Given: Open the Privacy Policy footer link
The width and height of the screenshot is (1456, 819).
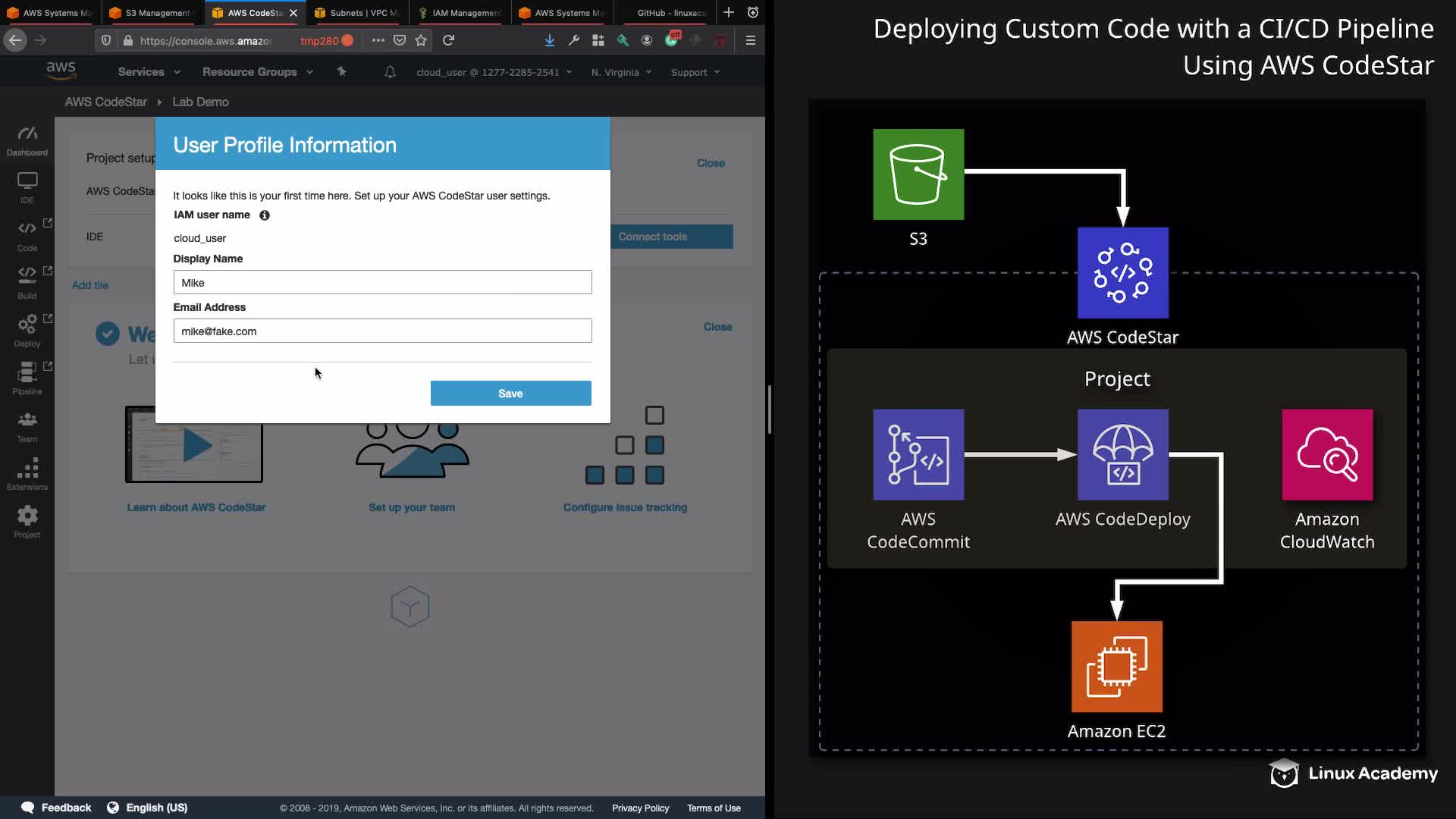Looking at the screenshot, I should 640,808.
